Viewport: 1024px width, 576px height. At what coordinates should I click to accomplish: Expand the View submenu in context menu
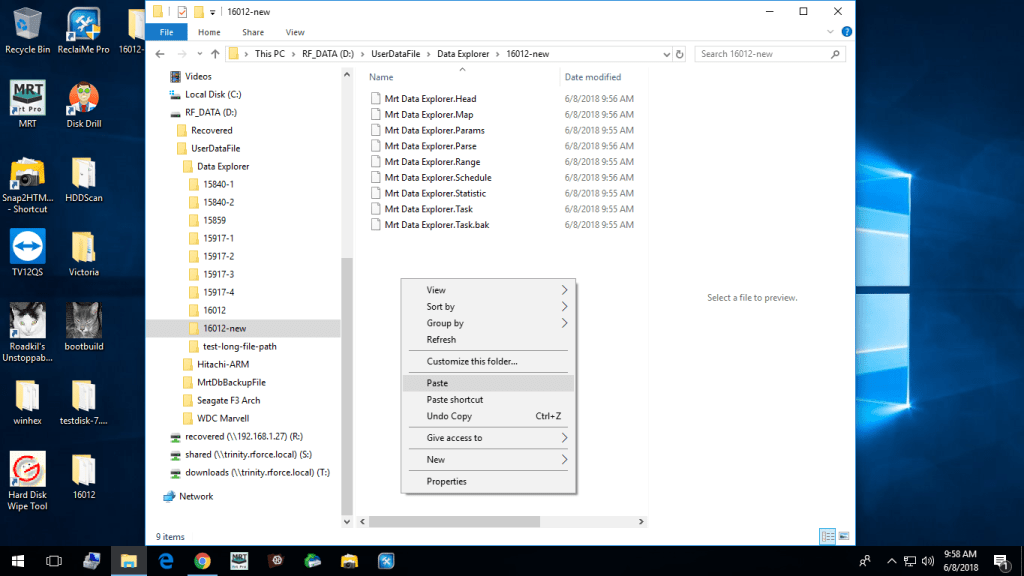(x=487, y=290)
